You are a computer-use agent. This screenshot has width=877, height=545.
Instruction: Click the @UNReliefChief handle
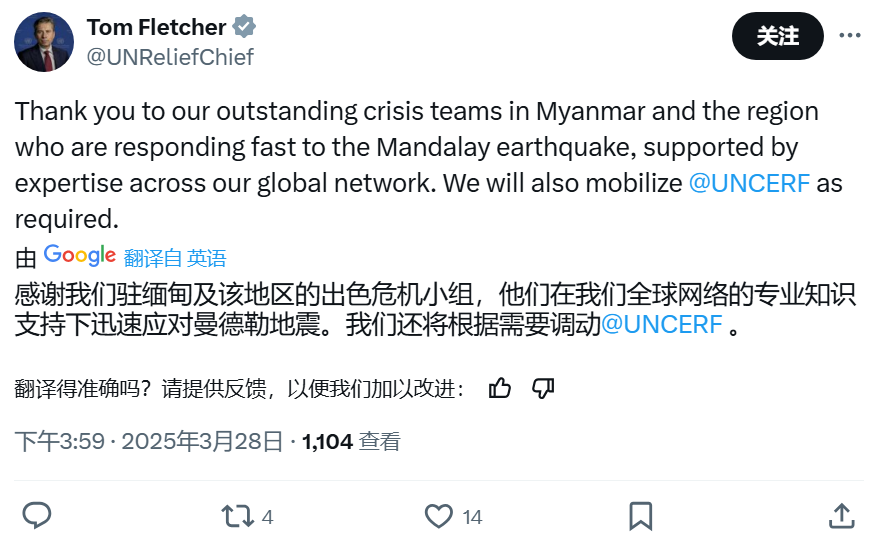(170, 57)
